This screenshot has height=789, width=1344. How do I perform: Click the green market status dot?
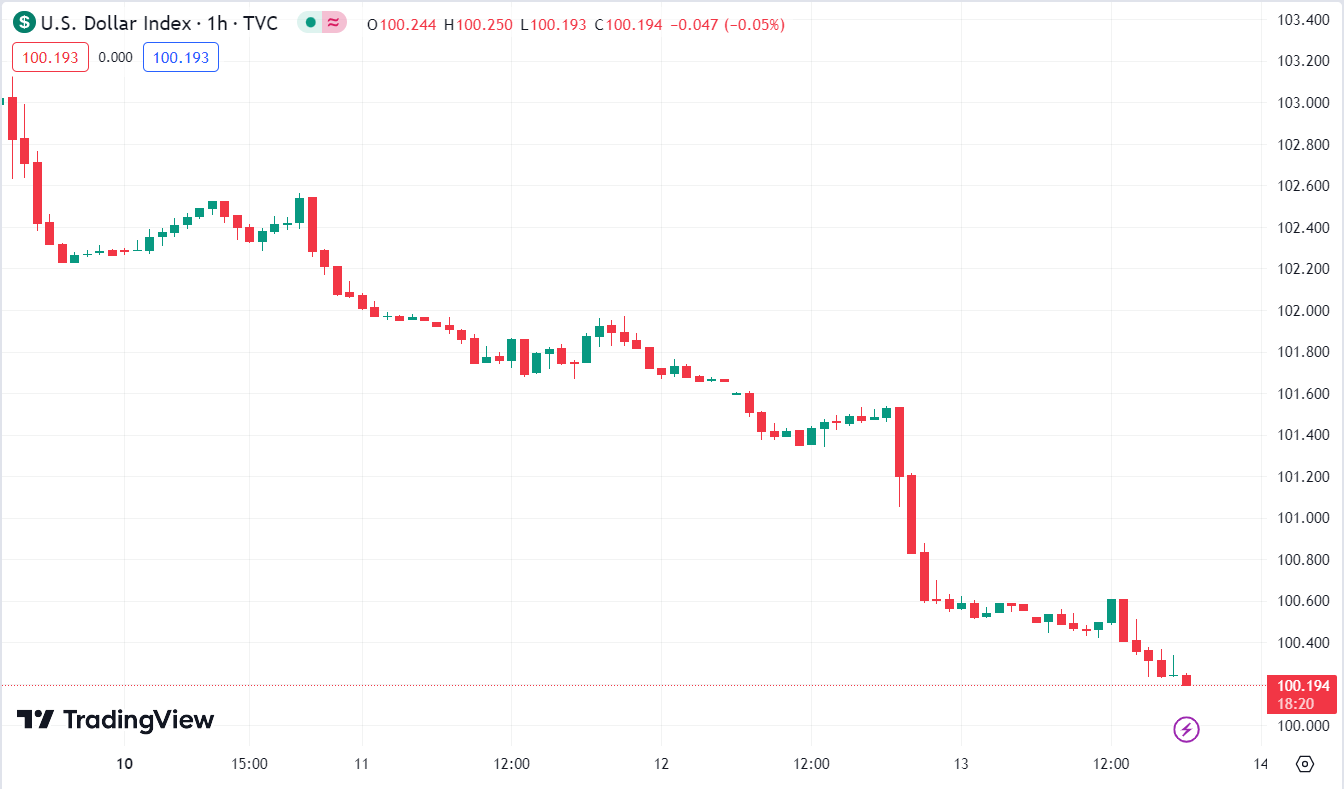point(311,23)
